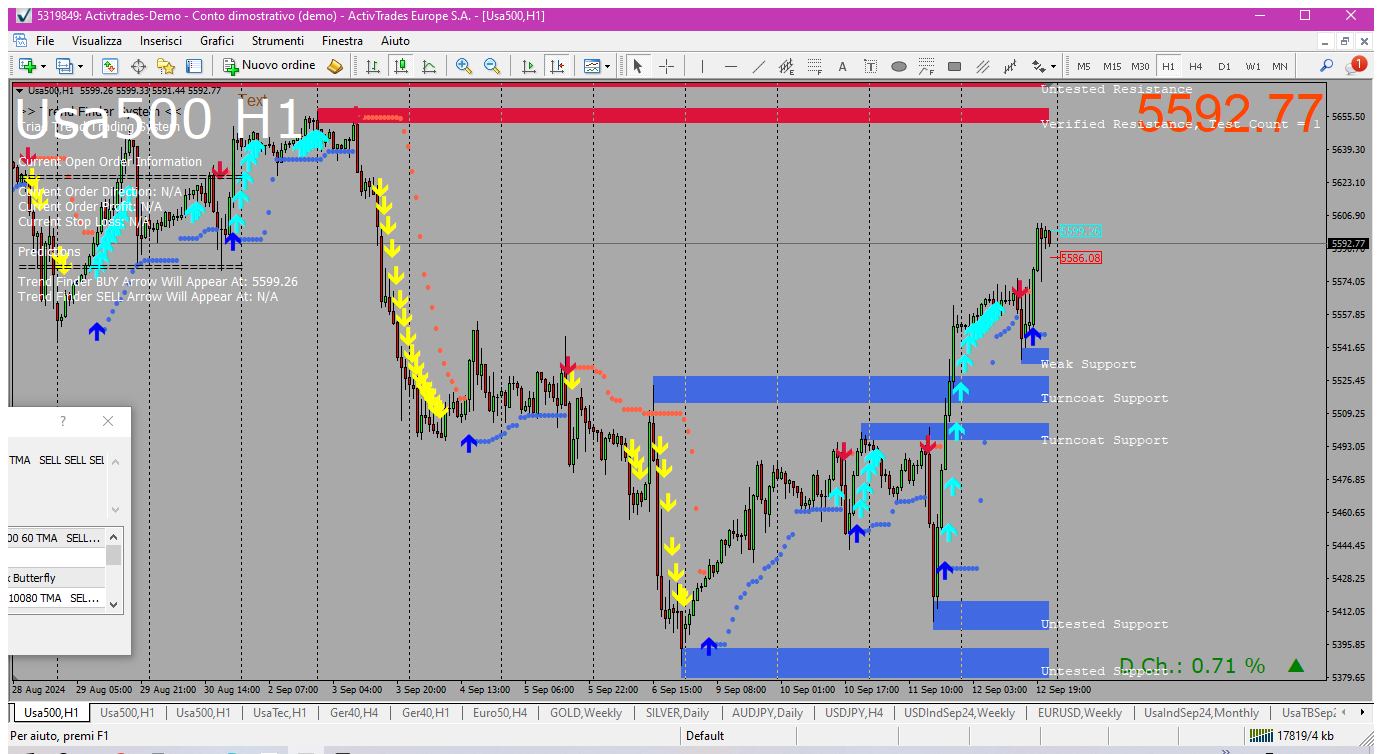Open MetaEditor with the yellow book icon
The image size is (1382, 754).
tap(335, 66)
